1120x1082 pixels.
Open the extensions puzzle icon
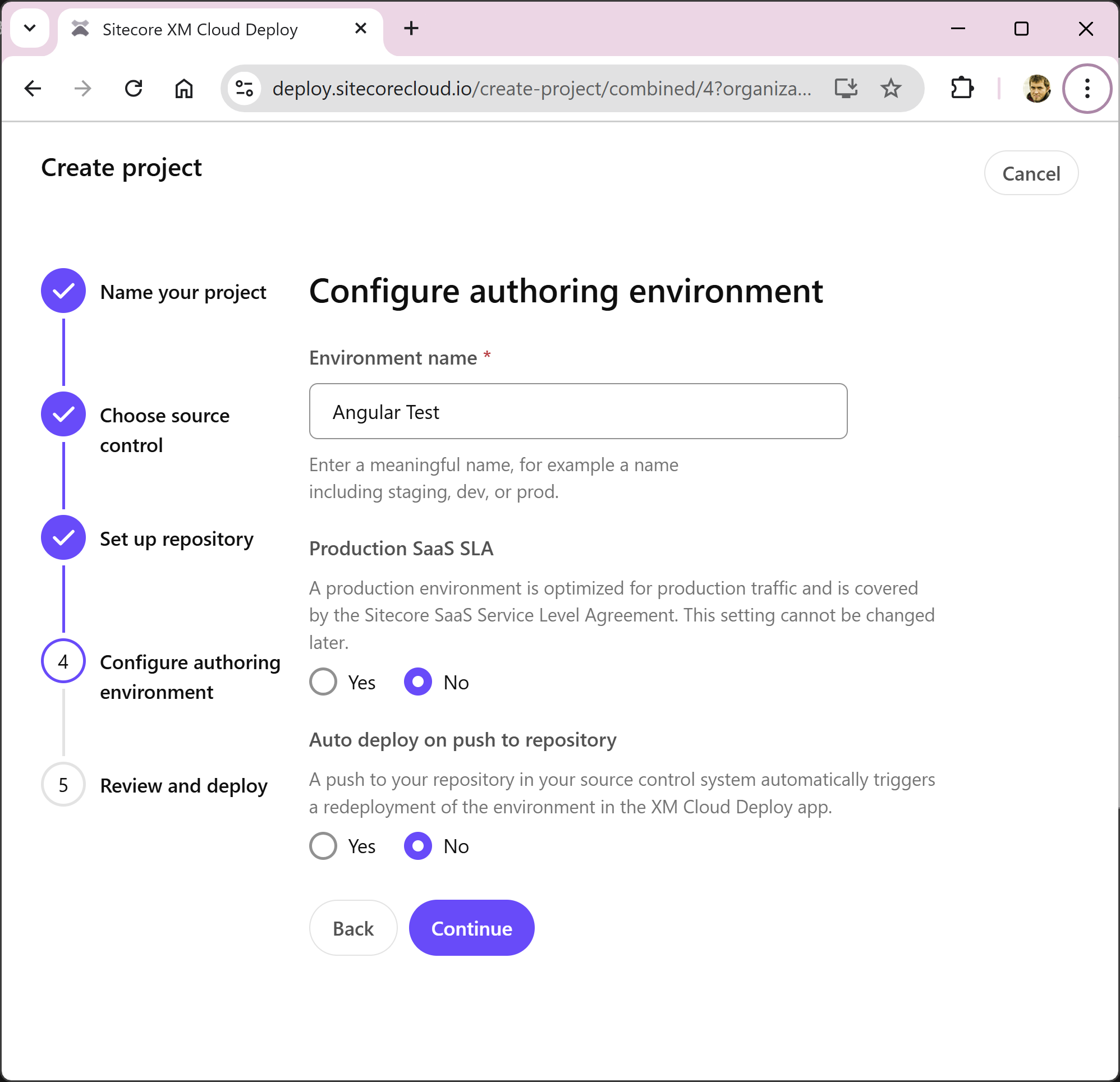pyautogui.click(x=962, y=89)
